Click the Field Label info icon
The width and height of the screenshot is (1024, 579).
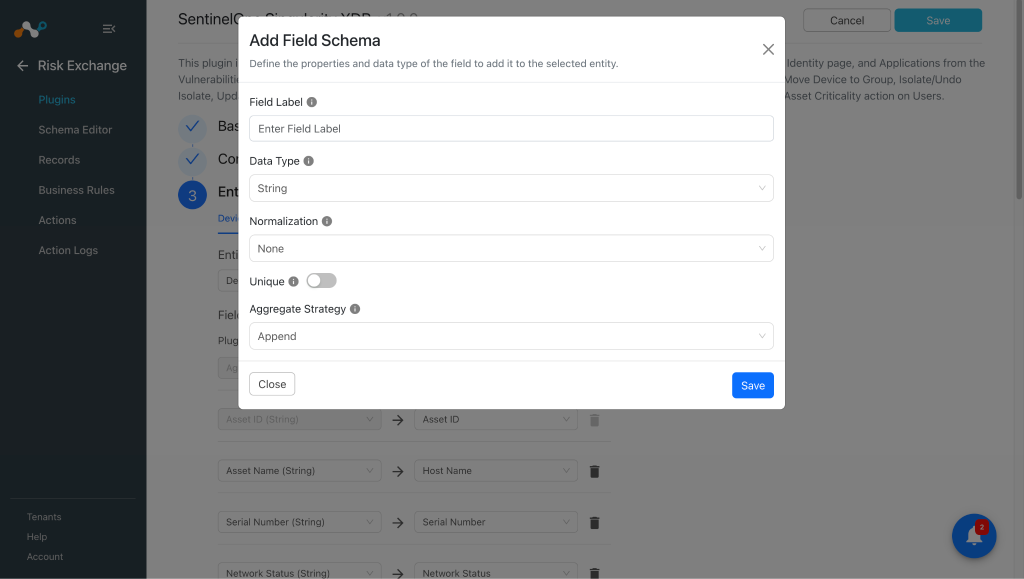point(312,102)
